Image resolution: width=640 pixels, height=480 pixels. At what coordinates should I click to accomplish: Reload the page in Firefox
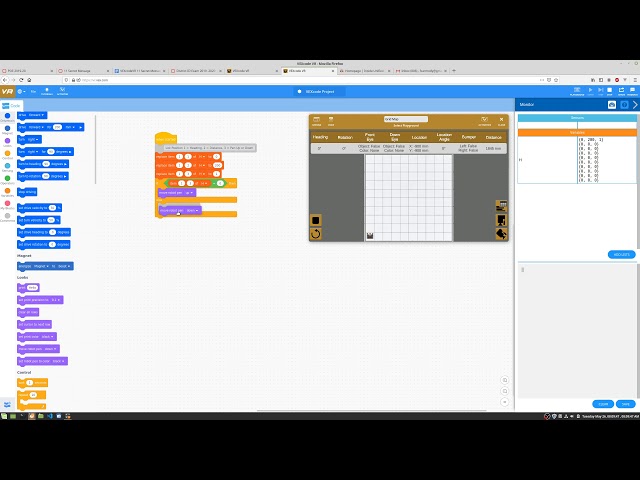21,80
